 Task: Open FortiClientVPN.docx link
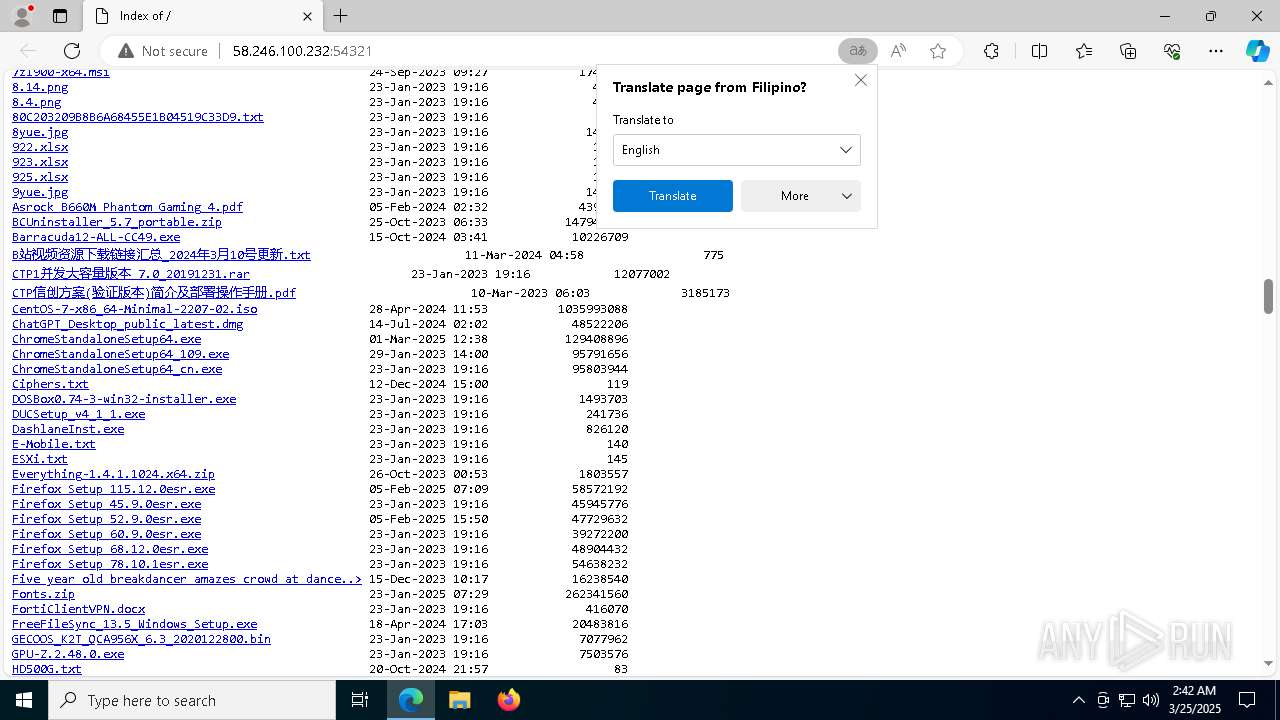[78, 609]
